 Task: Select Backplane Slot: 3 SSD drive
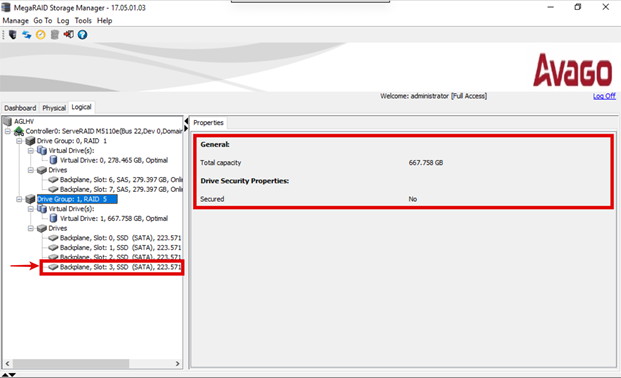[x=120, y=267]
